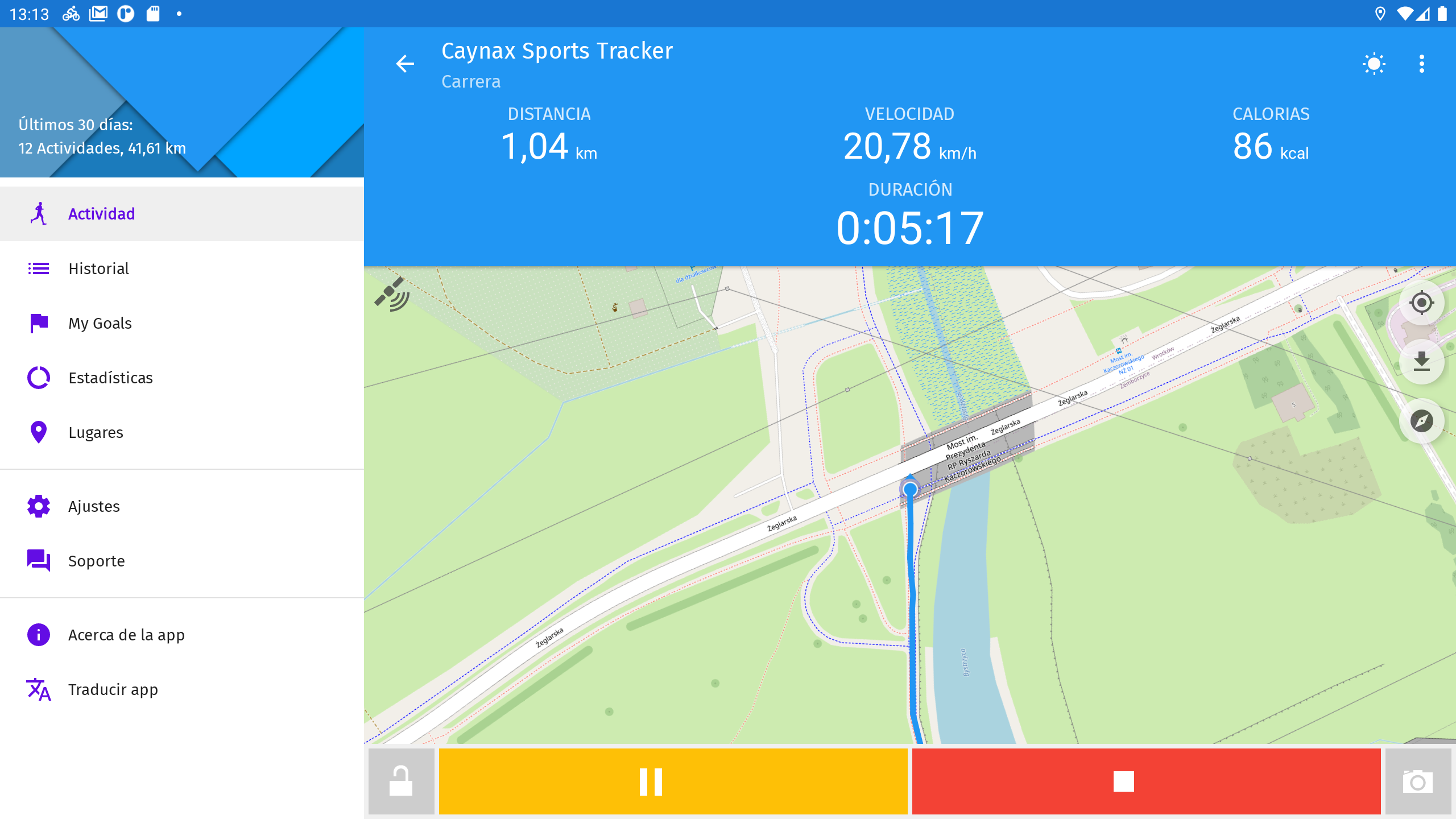
Task: Click Traducir app translate entry
Action: tap(182, 689)
